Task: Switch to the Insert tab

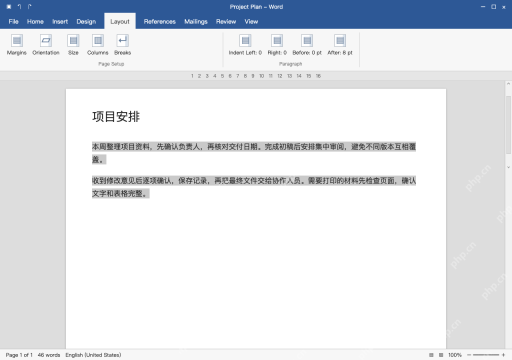Action: click(60, 22)
